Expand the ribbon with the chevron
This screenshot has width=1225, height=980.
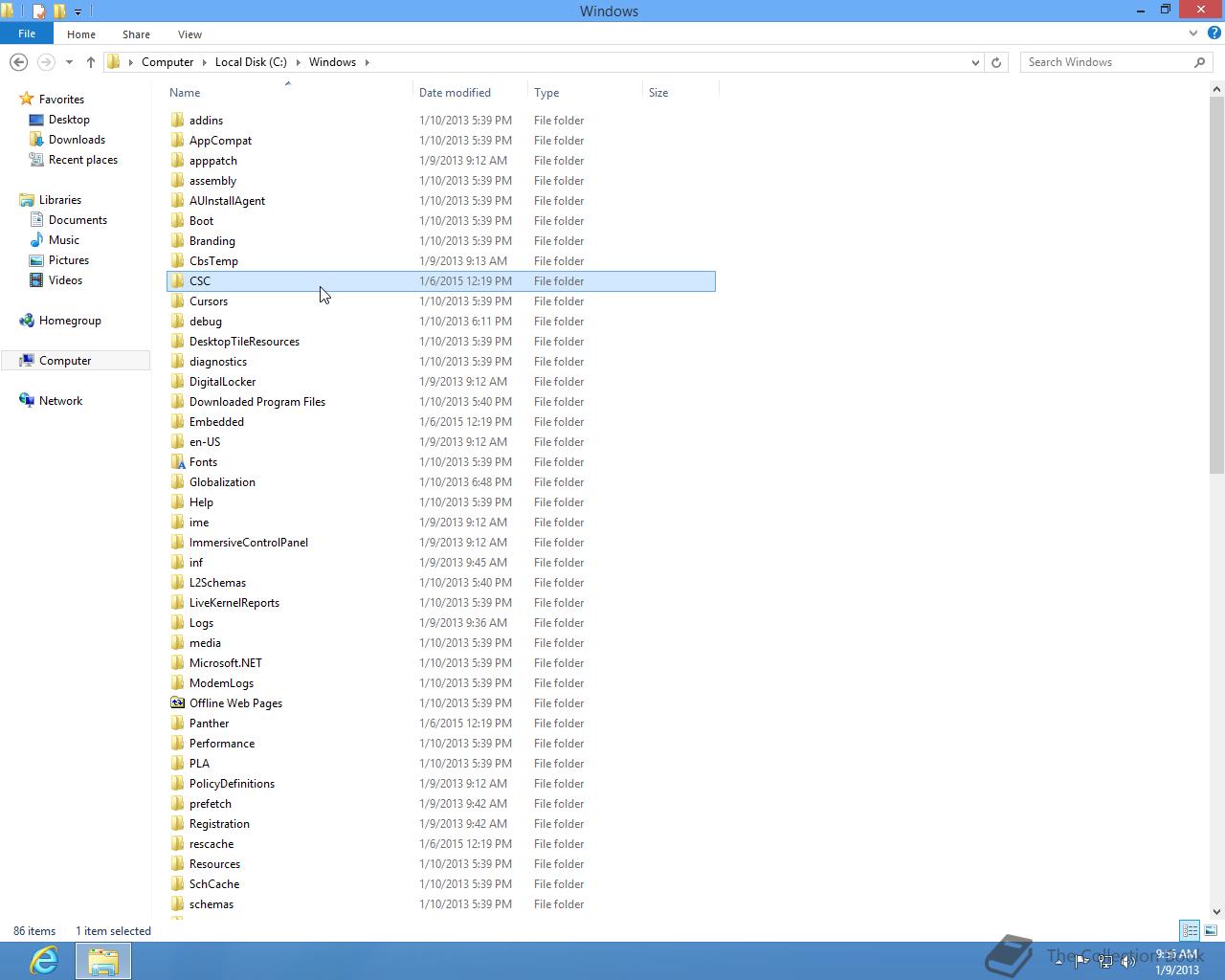[1193, 33]
